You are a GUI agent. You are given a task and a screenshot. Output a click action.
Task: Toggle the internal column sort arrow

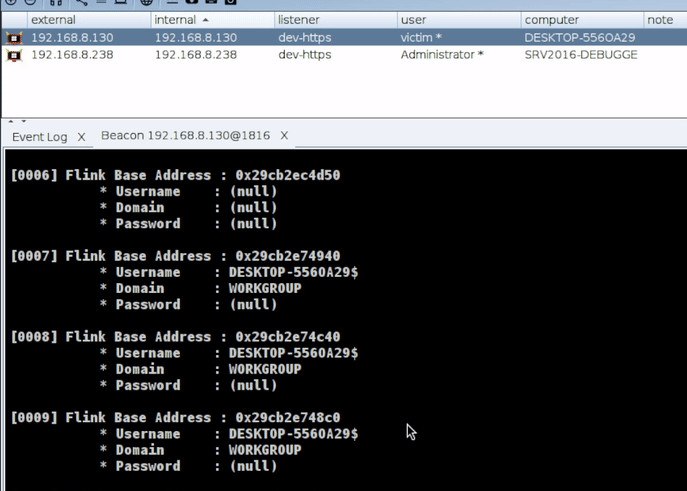click(x=205, y=20)
